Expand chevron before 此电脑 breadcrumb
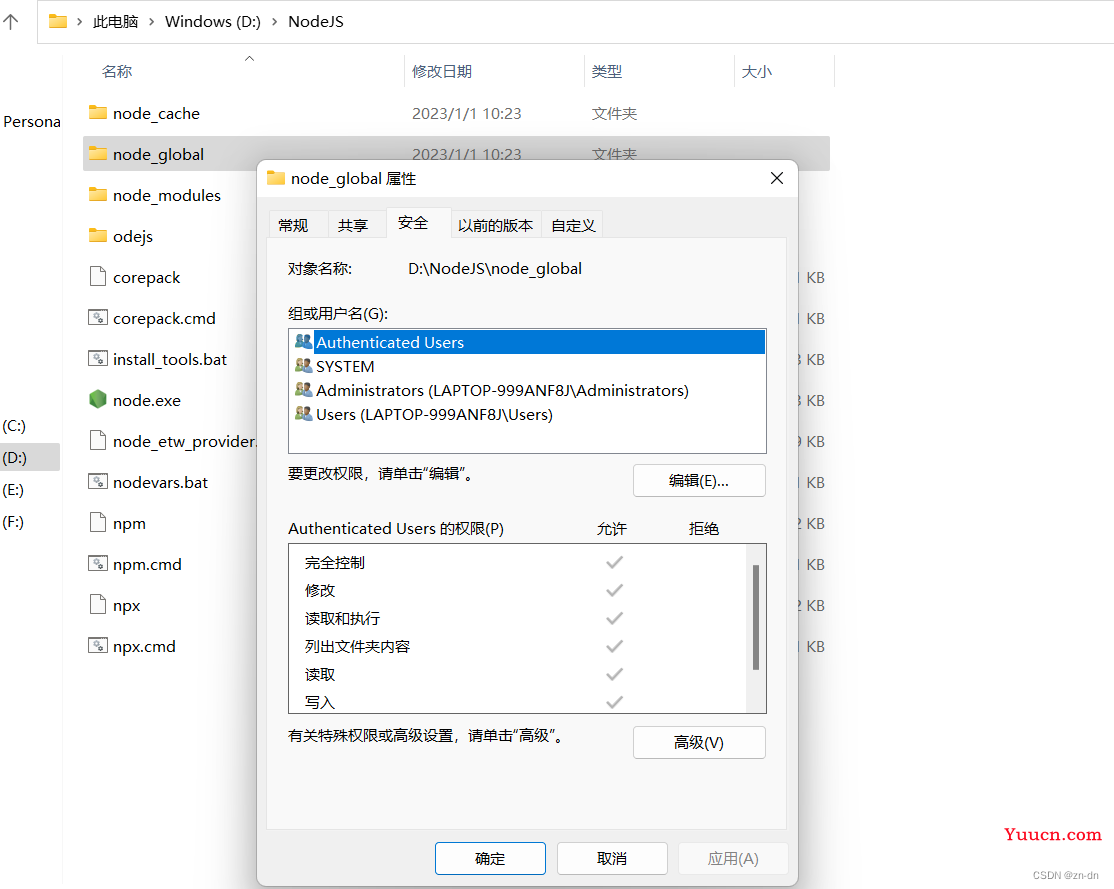Viewport: 1114px width, 889px height. click(80, 21)
